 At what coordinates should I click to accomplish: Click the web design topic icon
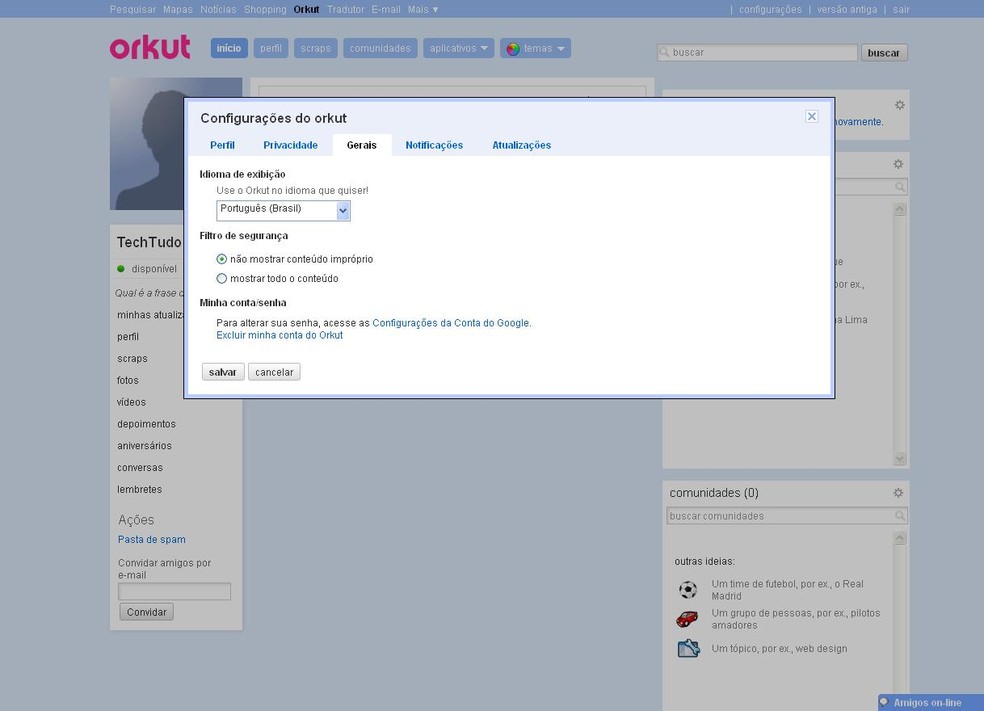point(687,647)
